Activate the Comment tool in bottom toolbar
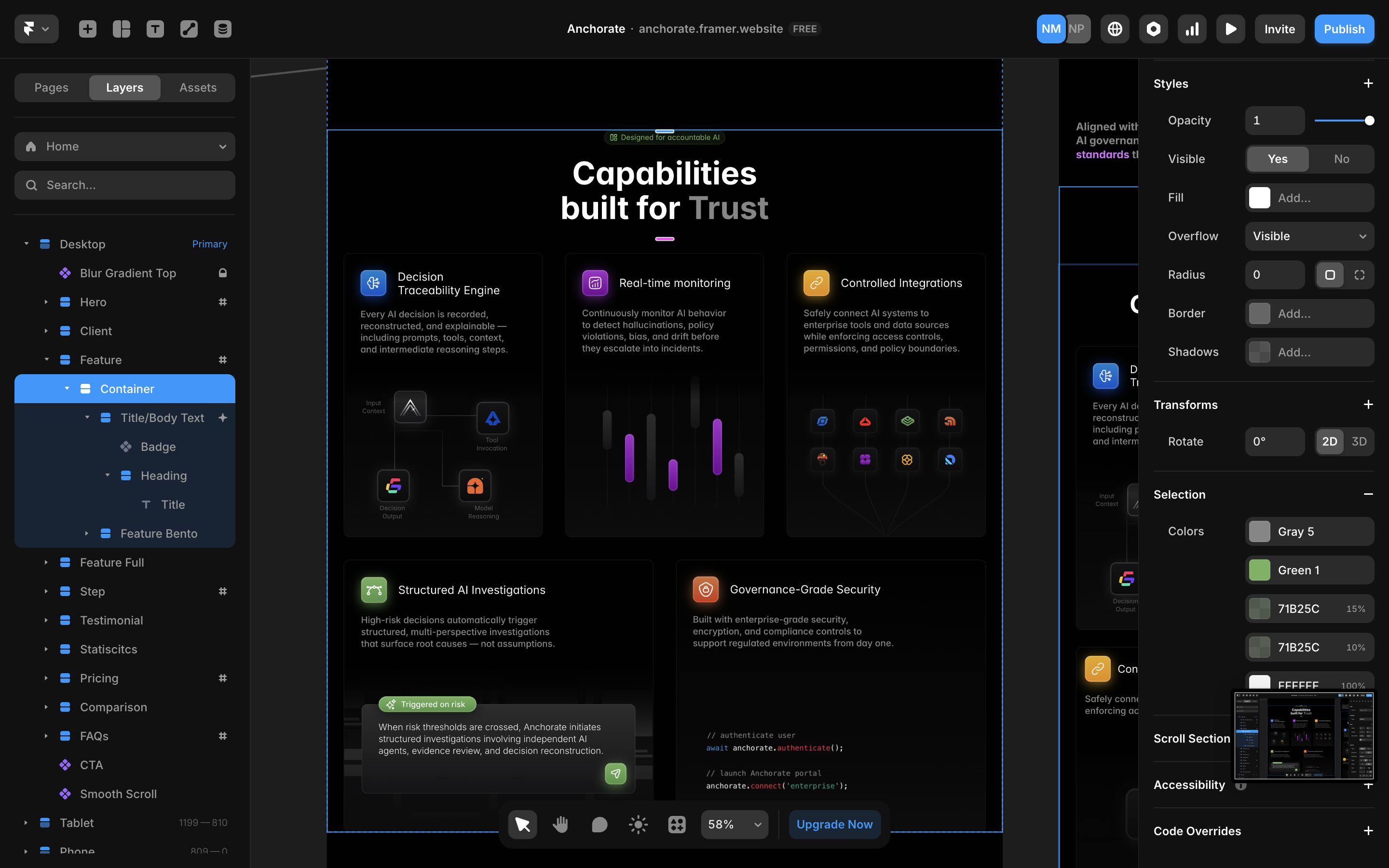 (x=599, y=825)
